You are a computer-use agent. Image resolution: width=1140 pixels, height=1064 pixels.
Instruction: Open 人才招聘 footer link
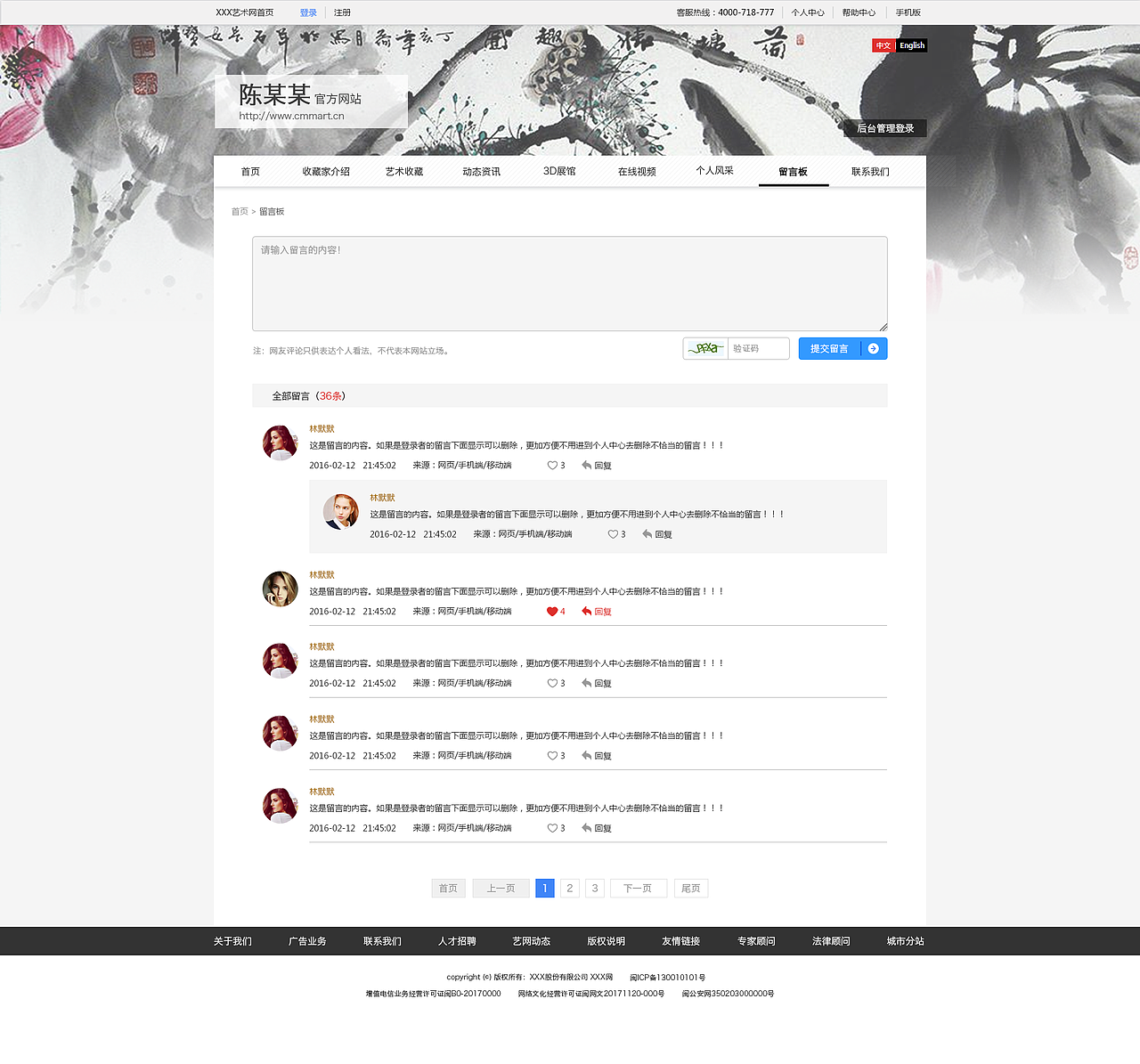point(457,941)
